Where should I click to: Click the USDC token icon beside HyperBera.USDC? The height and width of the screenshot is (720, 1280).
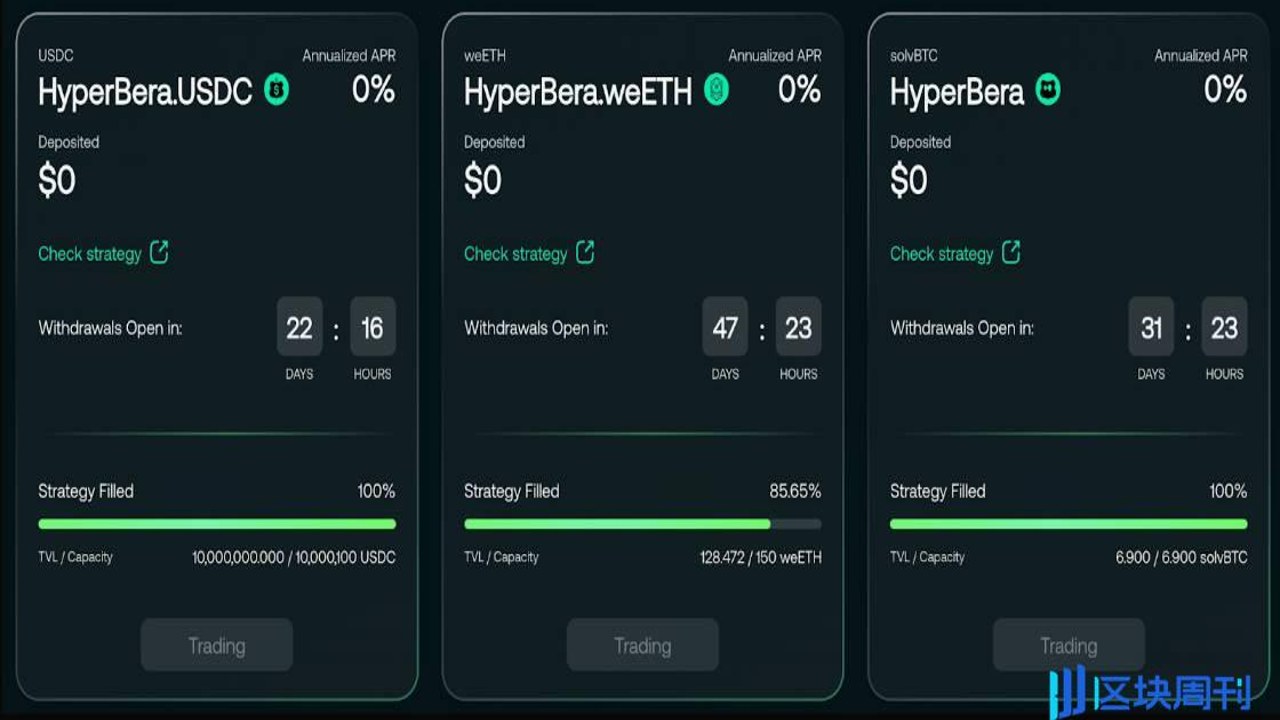click(277, 90)
